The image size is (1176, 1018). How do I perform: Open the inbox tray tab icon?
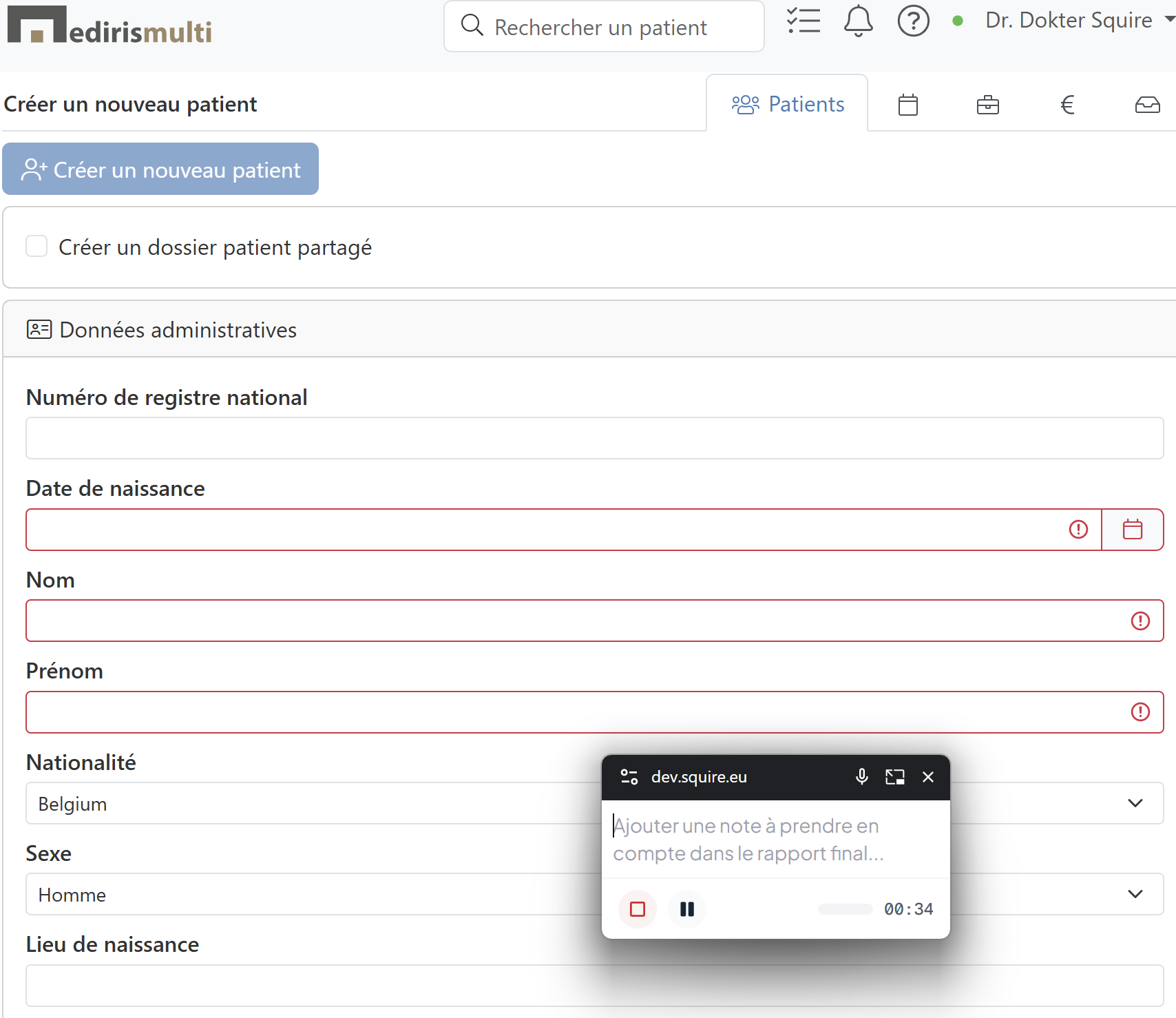point(1147,105)
